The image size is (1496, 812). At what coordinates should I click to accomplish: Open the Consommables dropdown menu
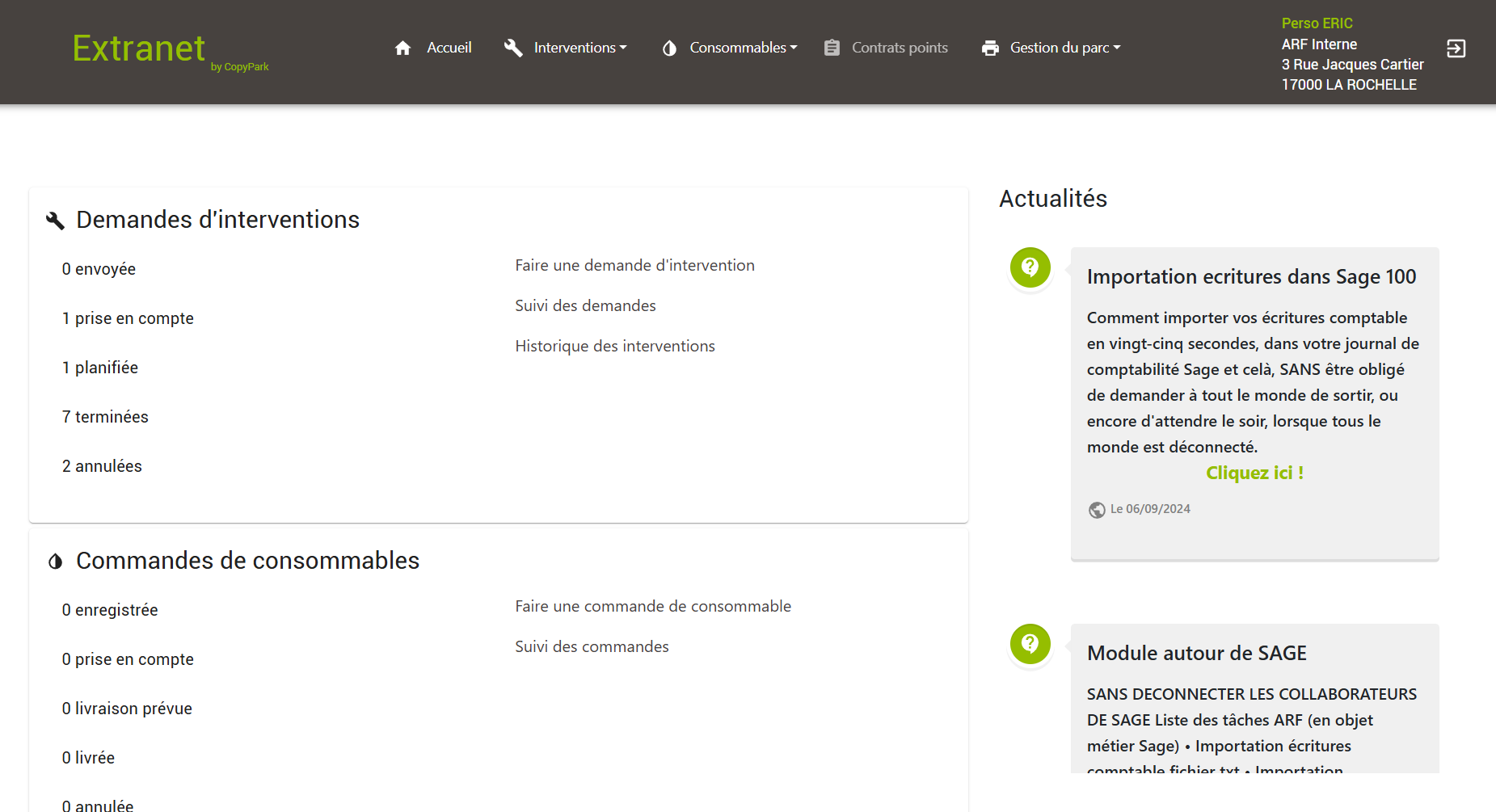tap(743, 48)
